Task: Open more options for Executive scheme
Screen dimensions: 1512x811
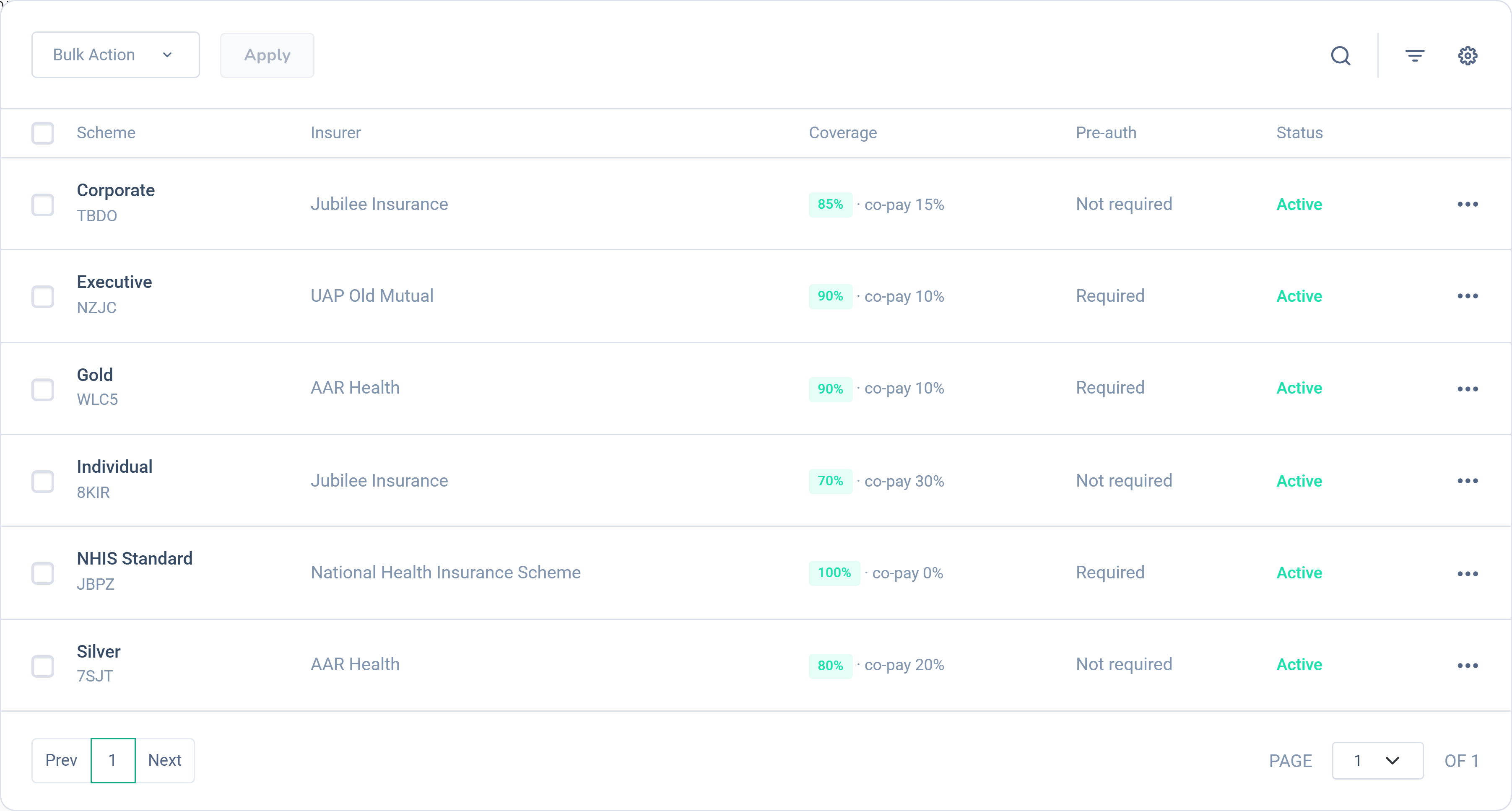Action: coord(1468,296)
